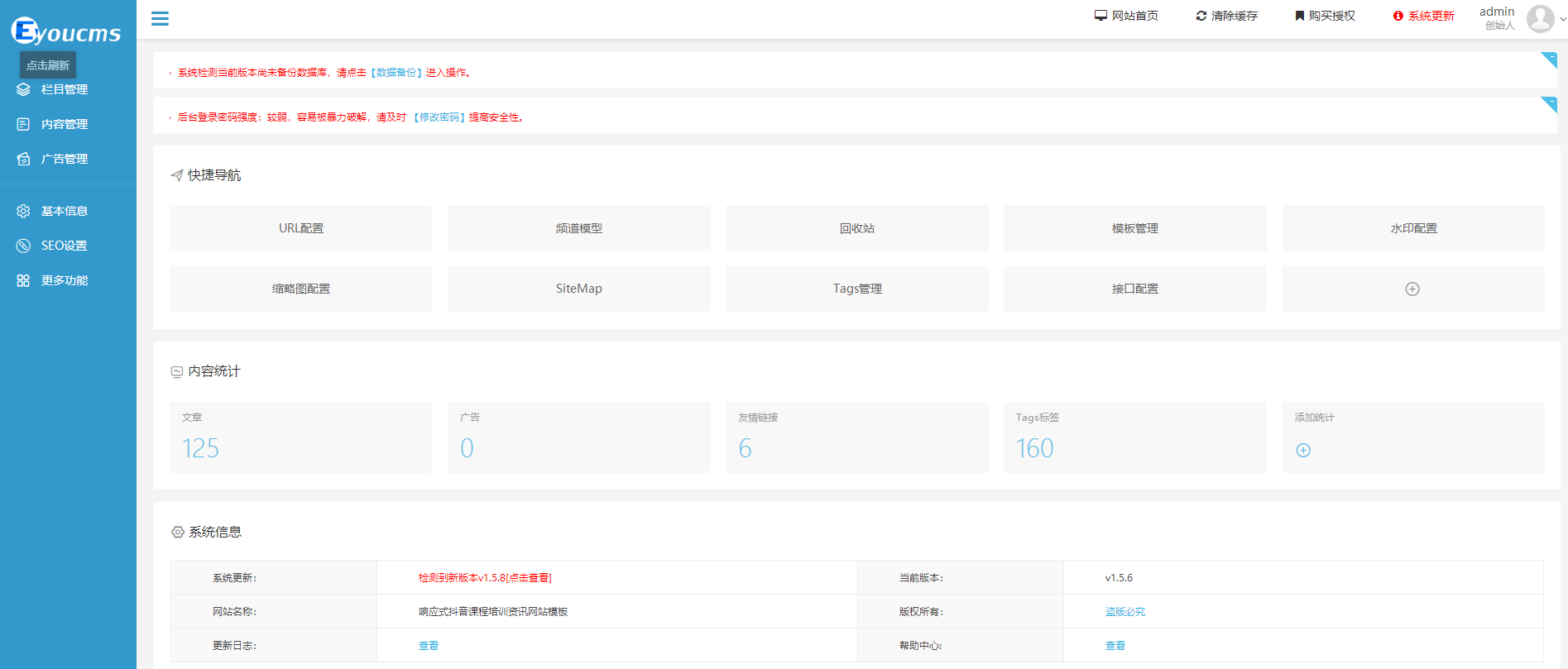Click 查看 next to 更新日志
Screen dimensions: 1568x669
point(429,646)
